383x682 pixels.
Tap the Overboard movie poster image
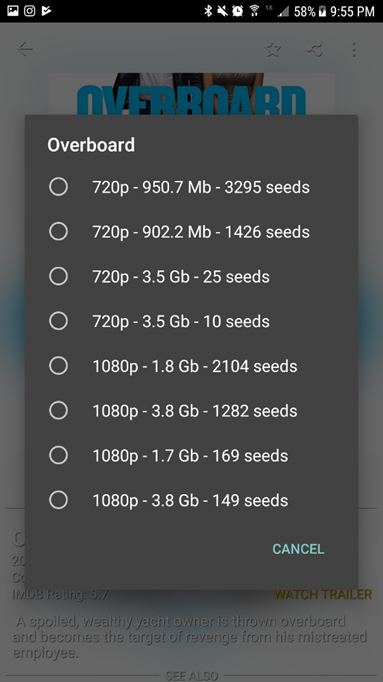click(191, 94)
